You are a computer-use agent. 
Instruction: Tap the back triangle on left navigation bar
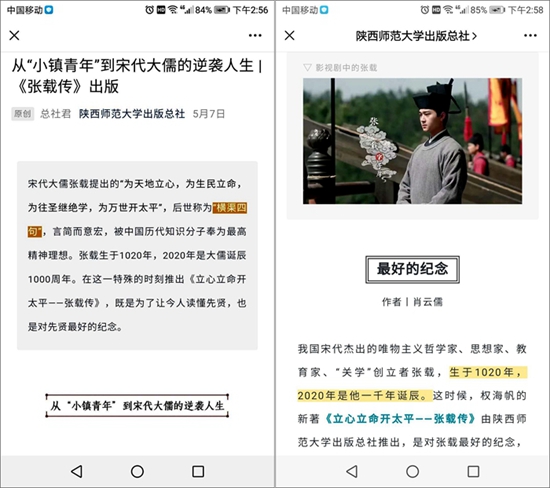click(x=76, y=471)
